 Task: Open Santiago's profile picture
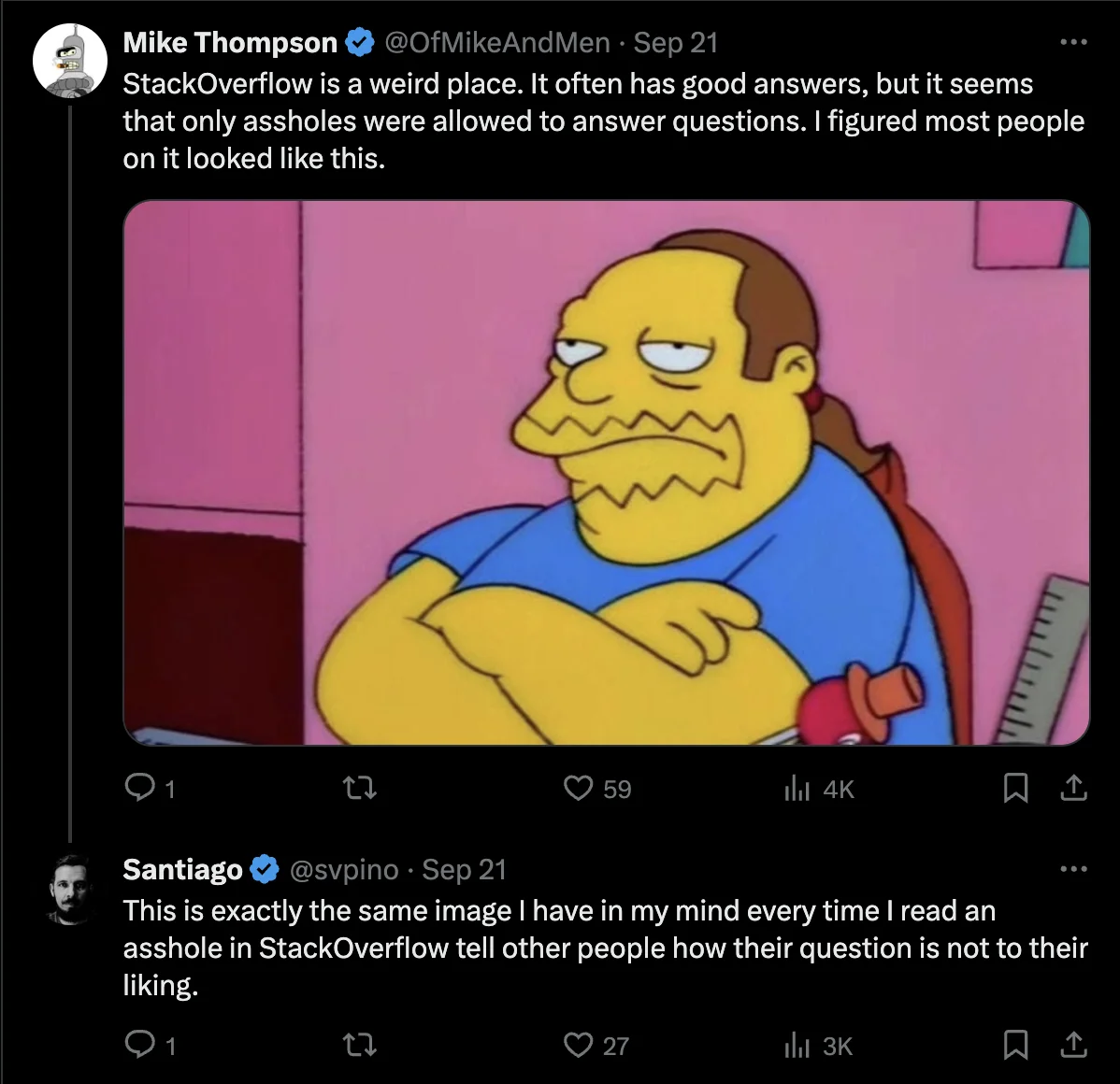(x=70, y=889)
